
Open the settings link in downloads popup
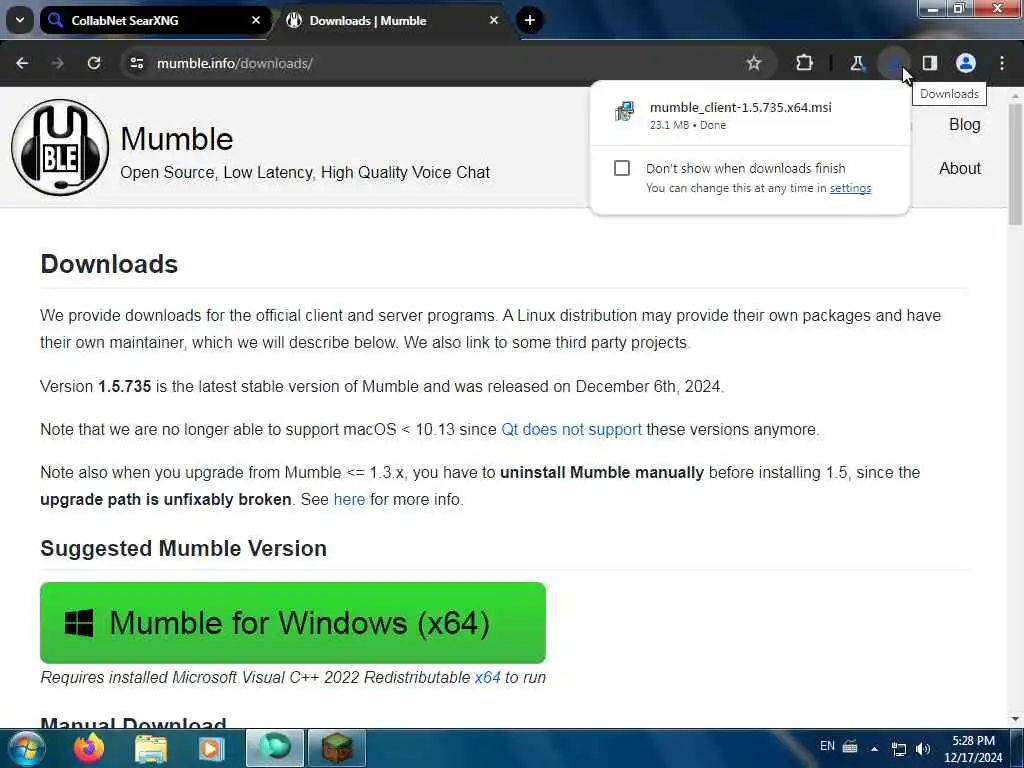pyautogui.click(x=850, y=188)
